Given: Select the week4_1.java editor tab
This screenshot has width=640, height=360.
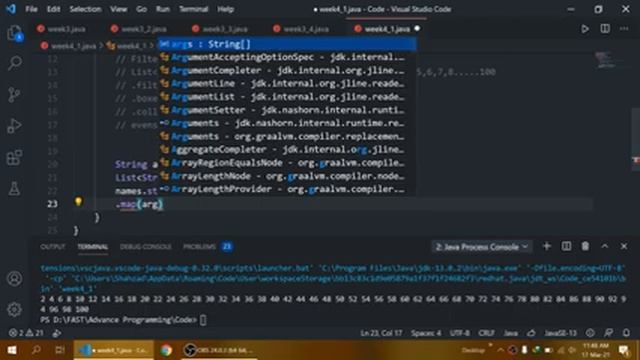Looking at the screenshot, I should click(387, 29).
